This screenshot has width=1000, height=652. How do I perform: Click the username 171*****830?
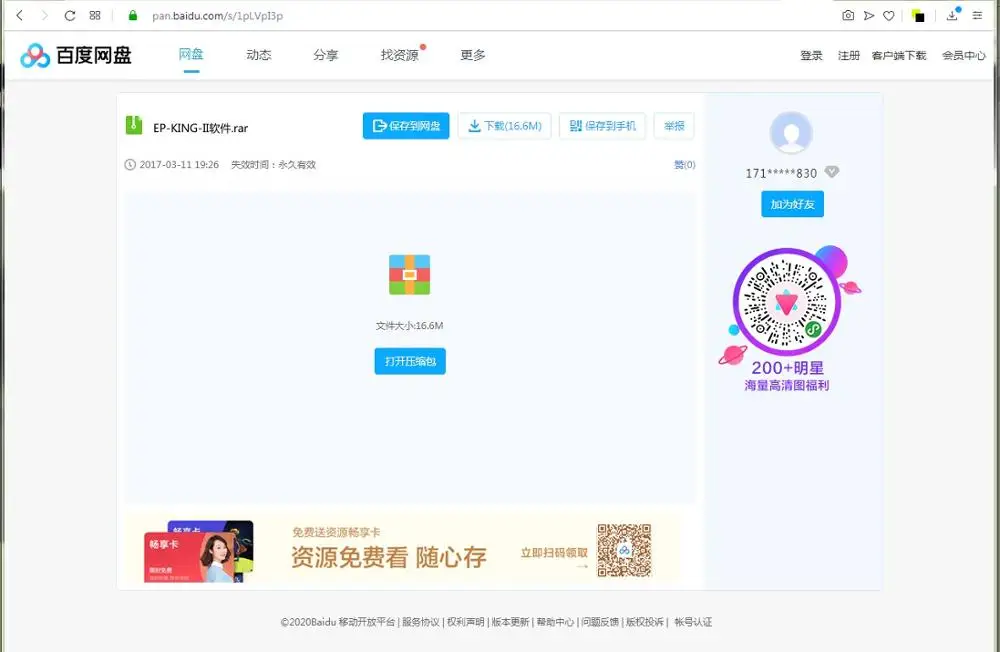781,173
